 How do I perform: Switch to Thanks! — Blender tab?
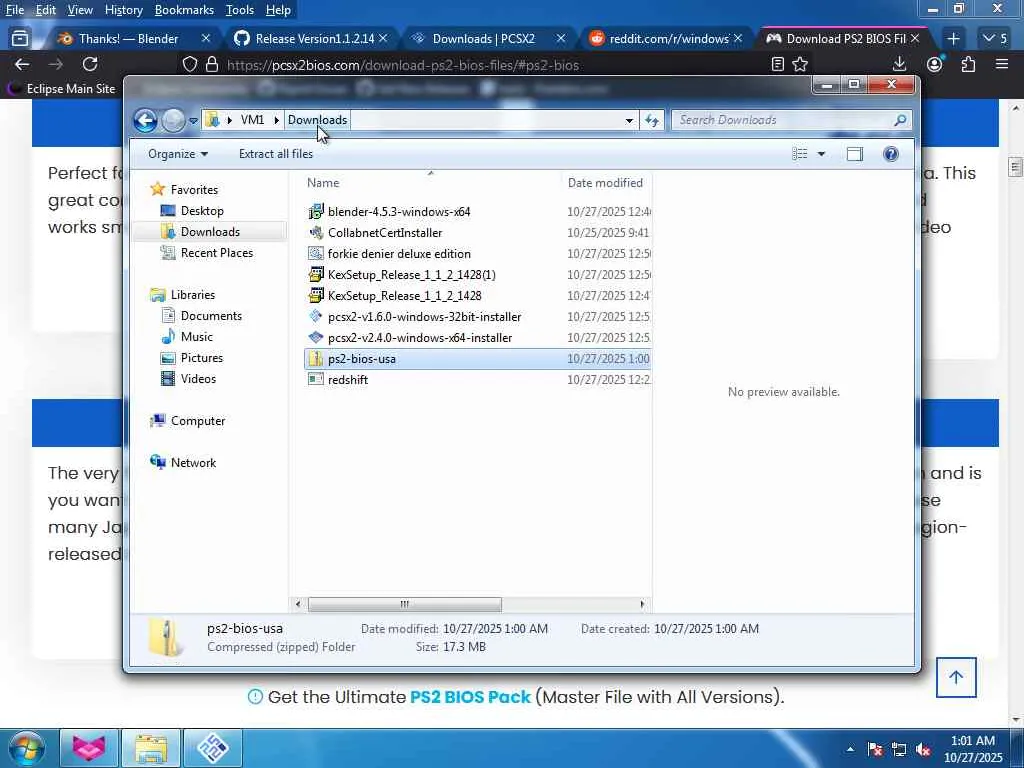pyautogui.click(x=128, y=39)
